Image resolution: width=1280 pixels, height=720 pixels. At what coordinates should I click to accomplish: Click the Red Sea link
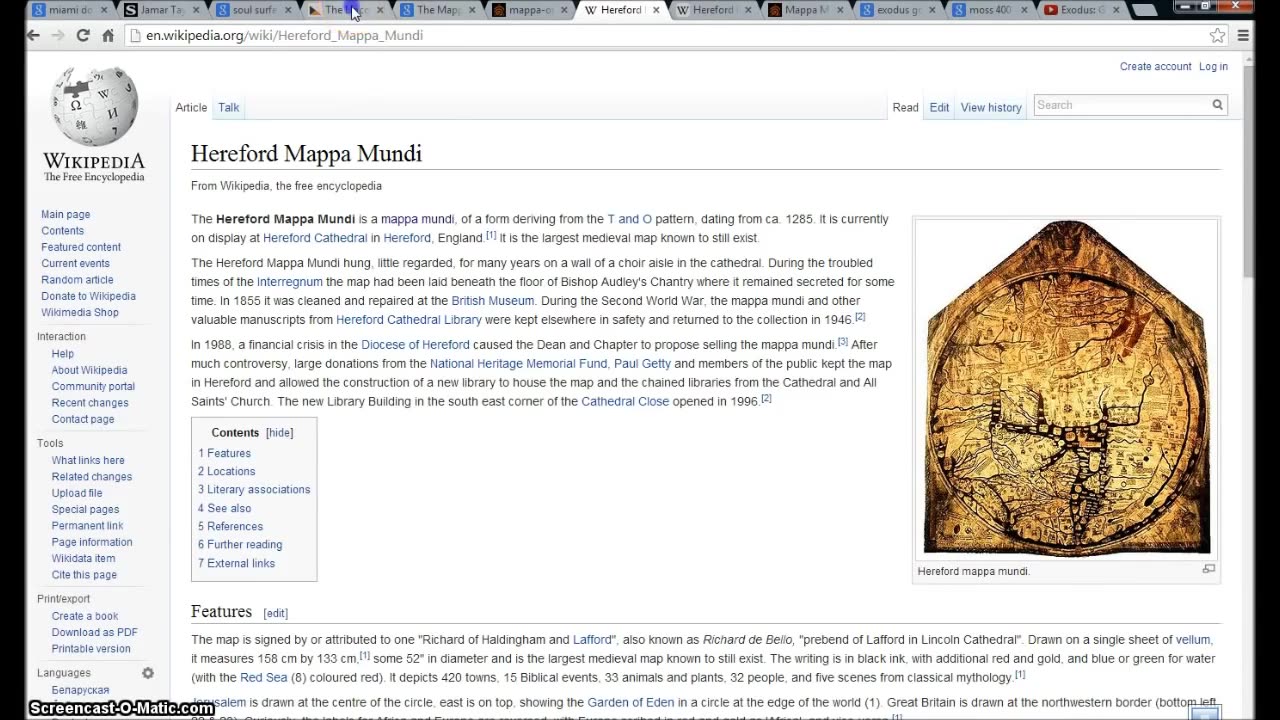pyautogui.click(x=264, y=678)
